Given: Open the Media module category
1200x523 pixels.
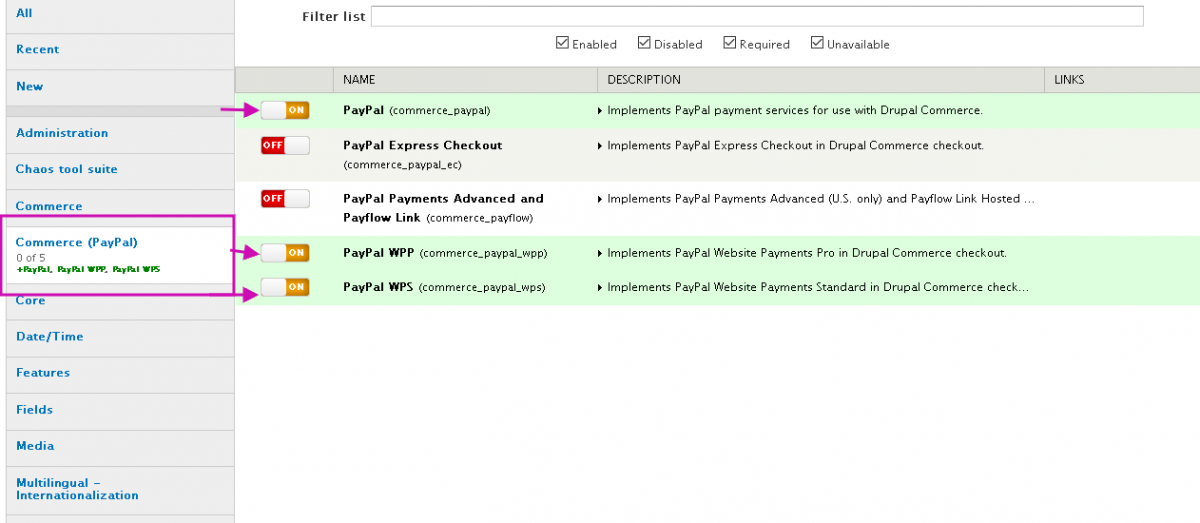Looking at the screenshot, I should [120, 446].
